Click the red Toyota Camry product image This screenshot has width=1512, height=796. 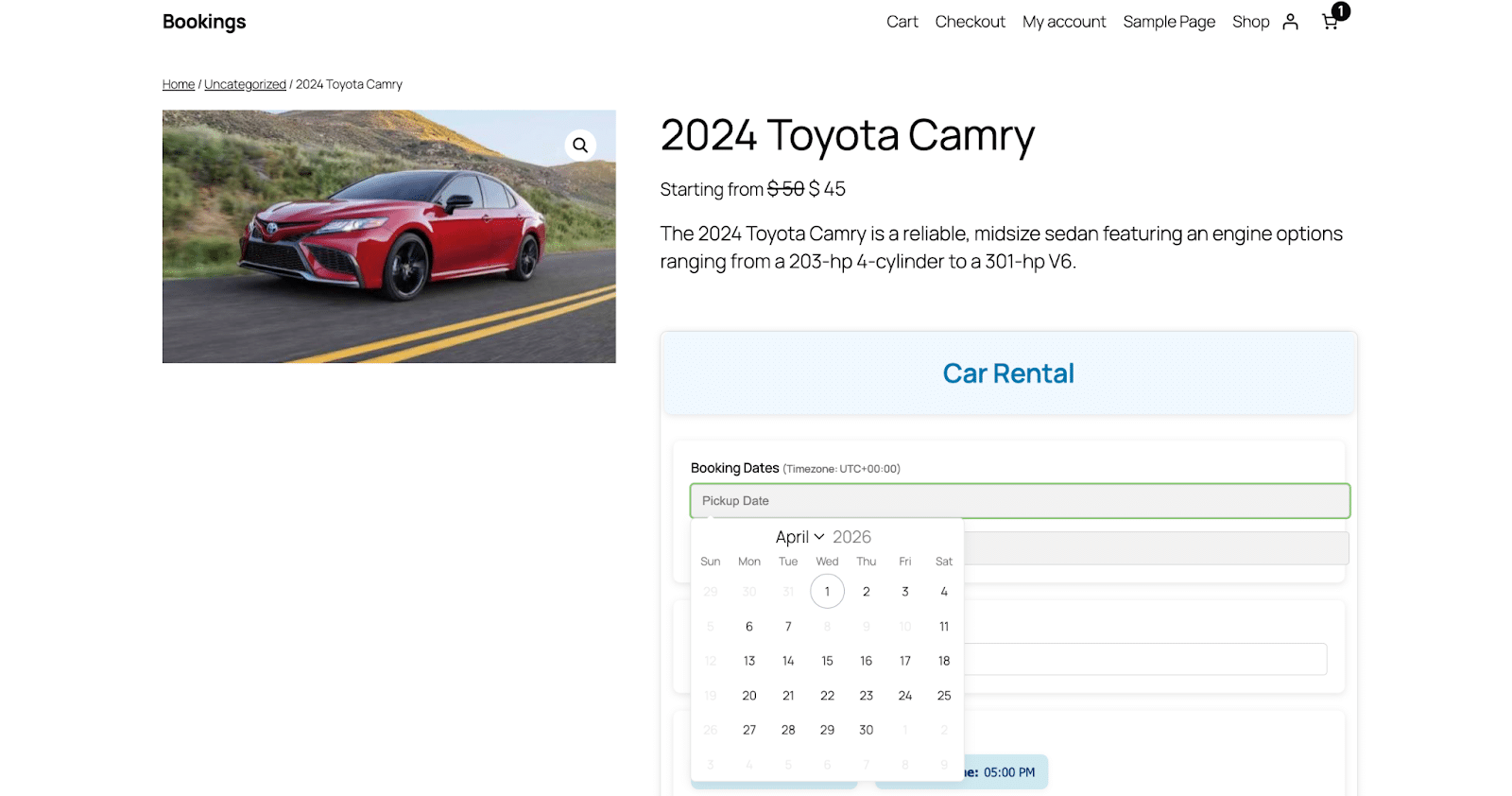pos(388,236)
